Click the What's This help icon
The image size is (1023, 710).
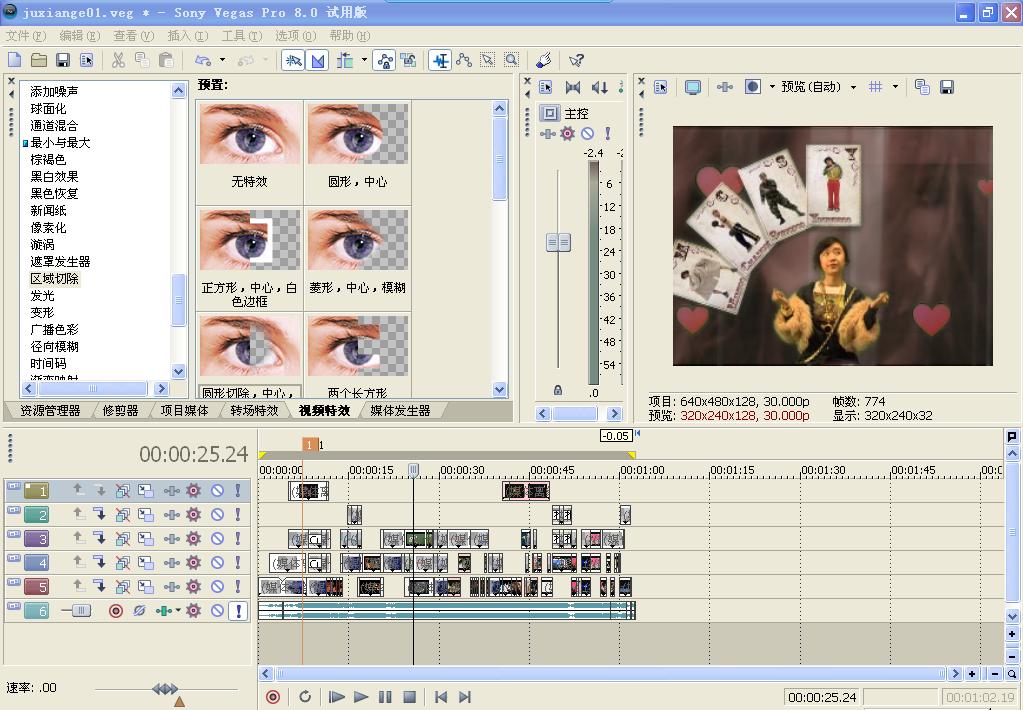(576, 61)
